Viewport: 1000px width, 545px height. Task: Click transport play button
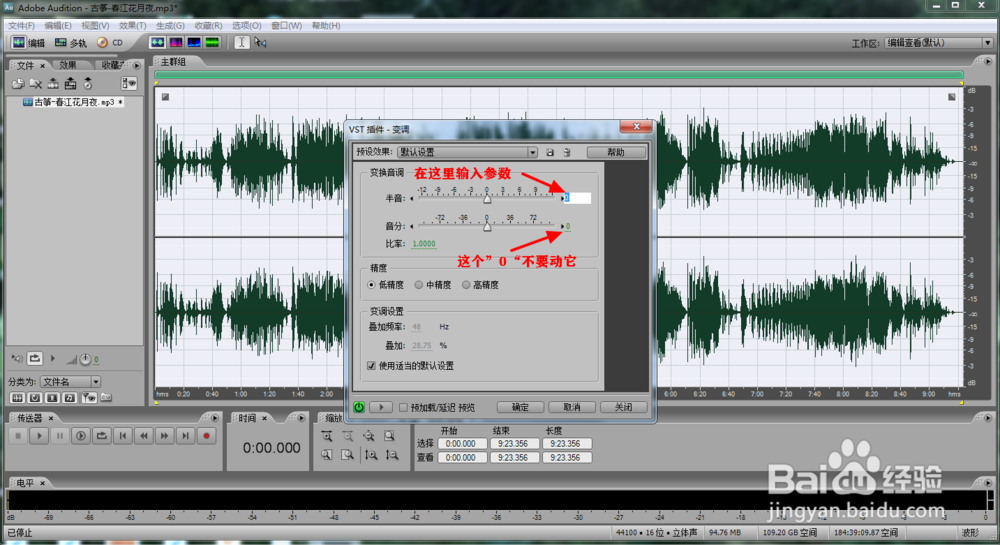[x=39, y=436]
